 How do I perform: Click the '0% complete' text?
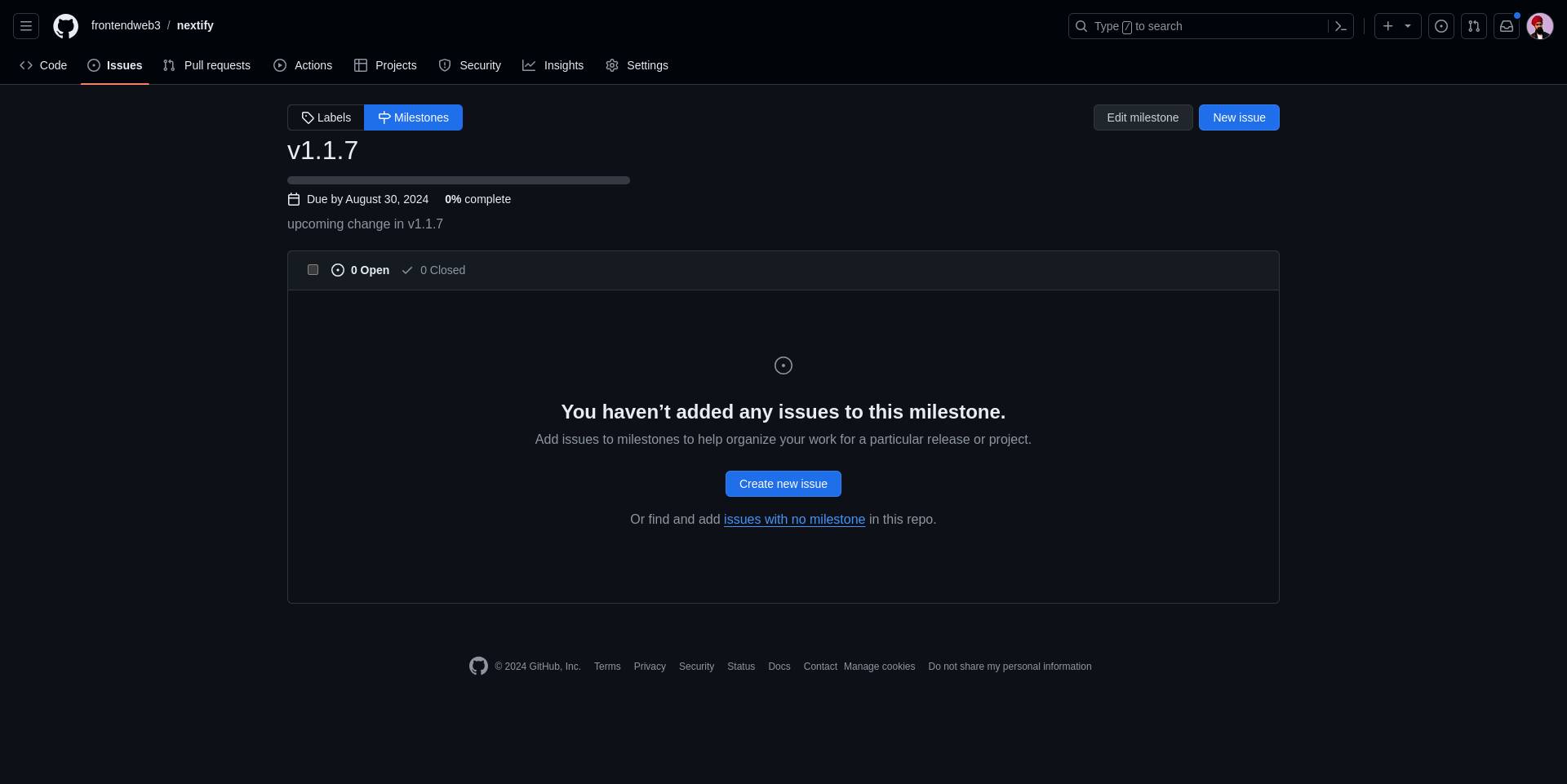pyautogui.click(x=477, y=199)
